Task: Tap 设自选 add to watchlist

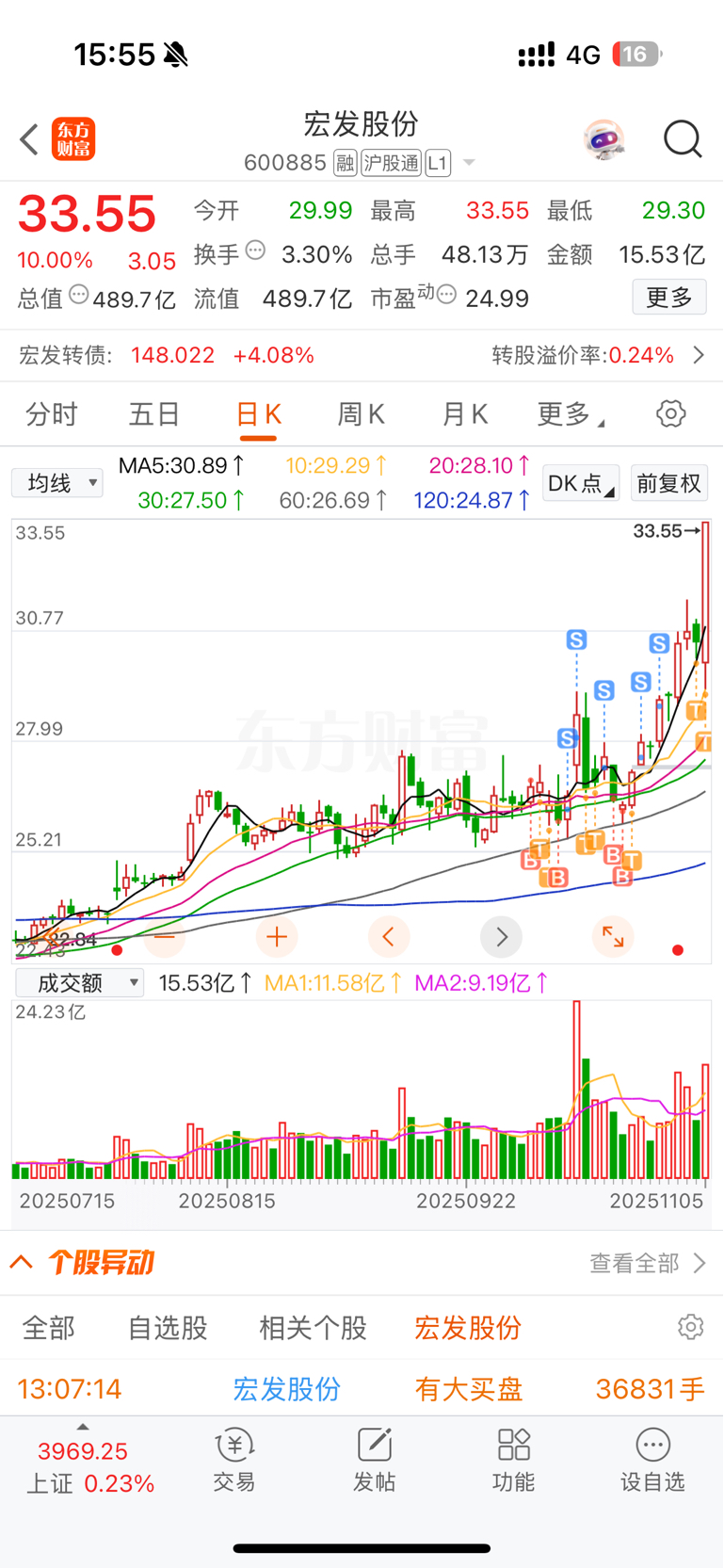Action: (652, 1460)
